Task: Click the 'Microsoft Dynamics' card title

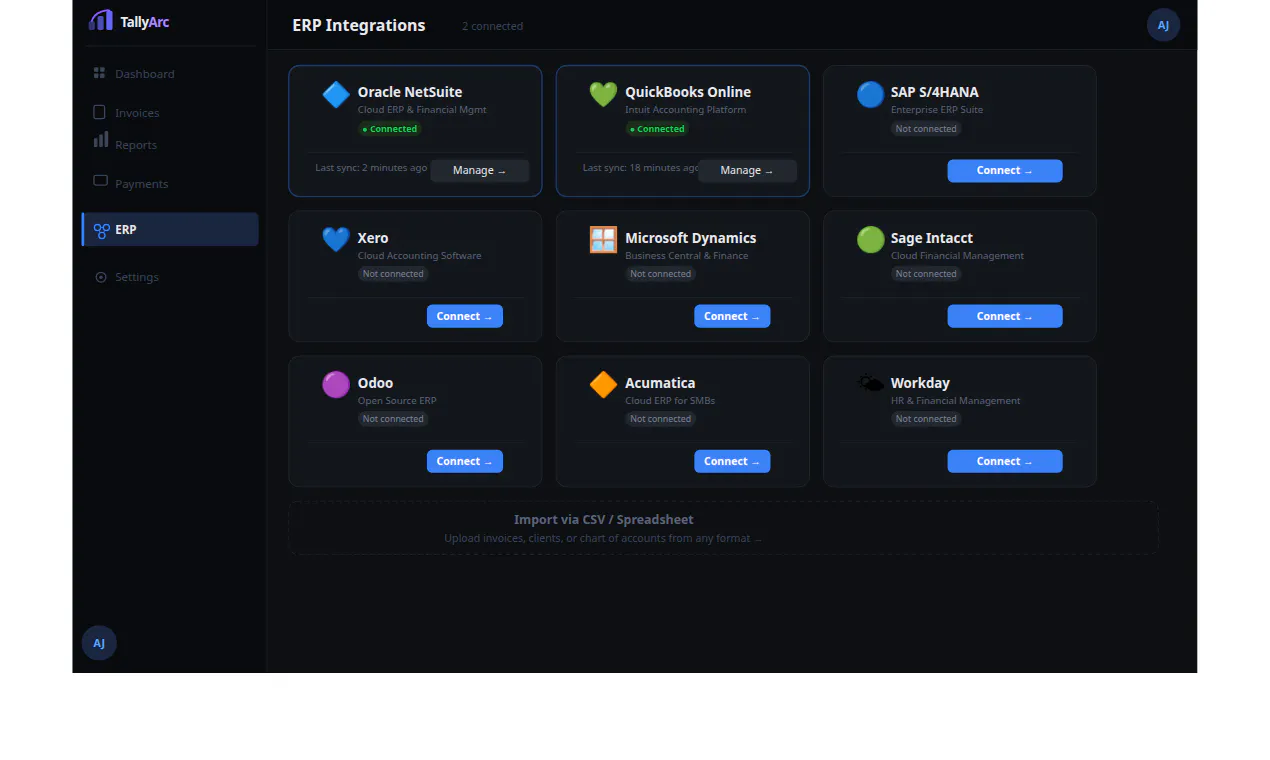Action: coord(691,238)
